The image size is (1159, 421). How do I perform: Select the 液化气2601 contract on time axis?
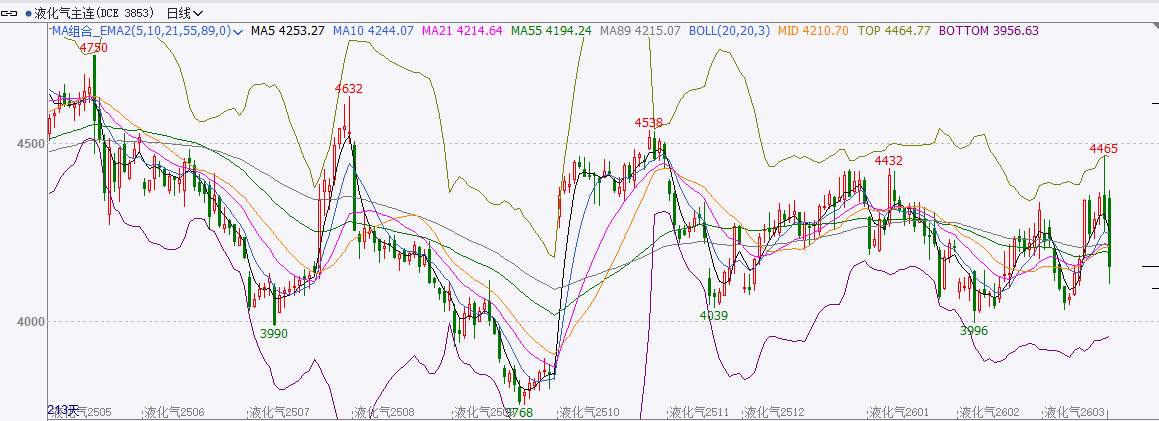tap(899, 412)
